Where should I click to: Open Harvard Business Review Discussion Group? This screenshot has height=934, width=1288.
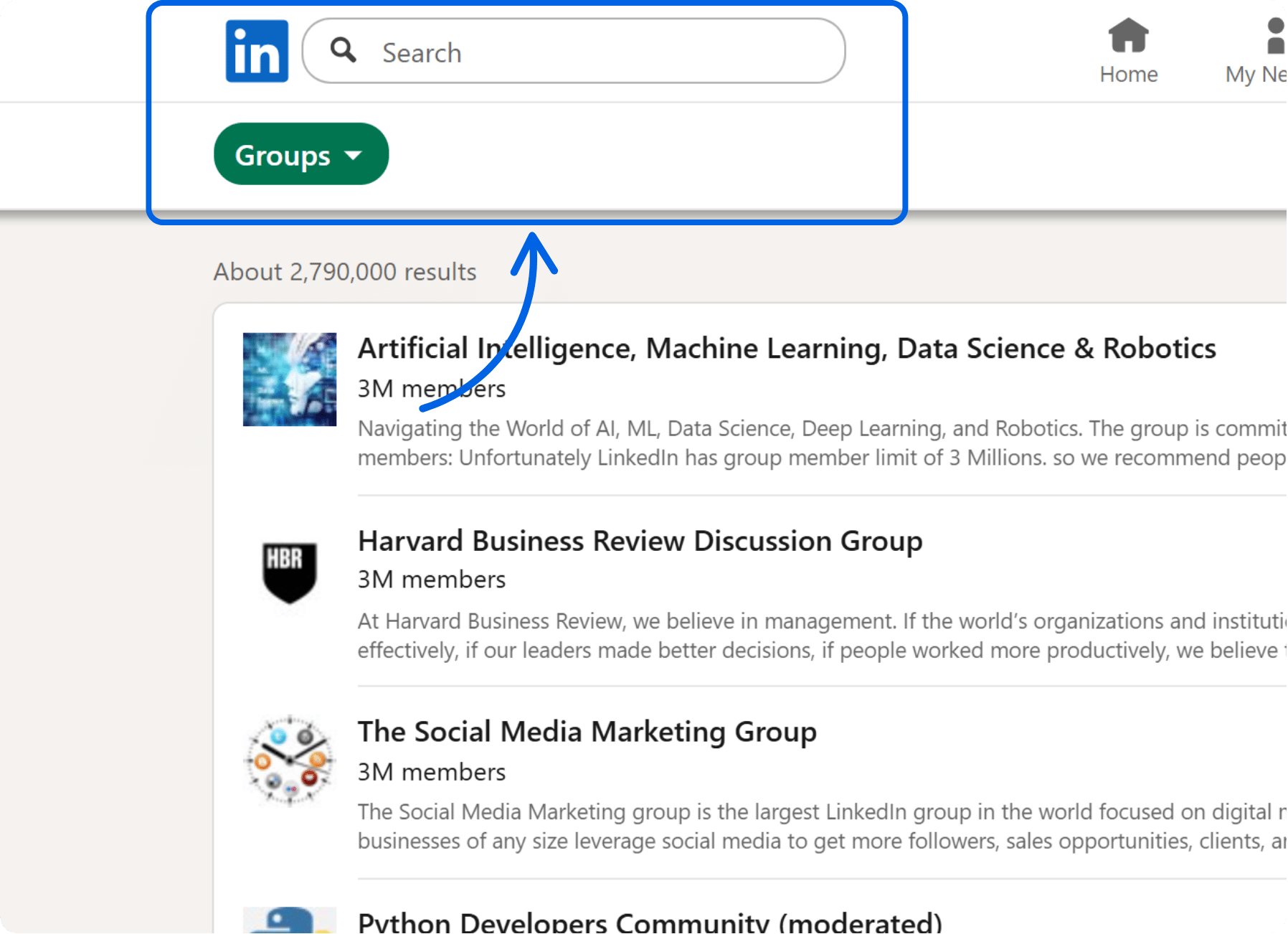[640, 542]
